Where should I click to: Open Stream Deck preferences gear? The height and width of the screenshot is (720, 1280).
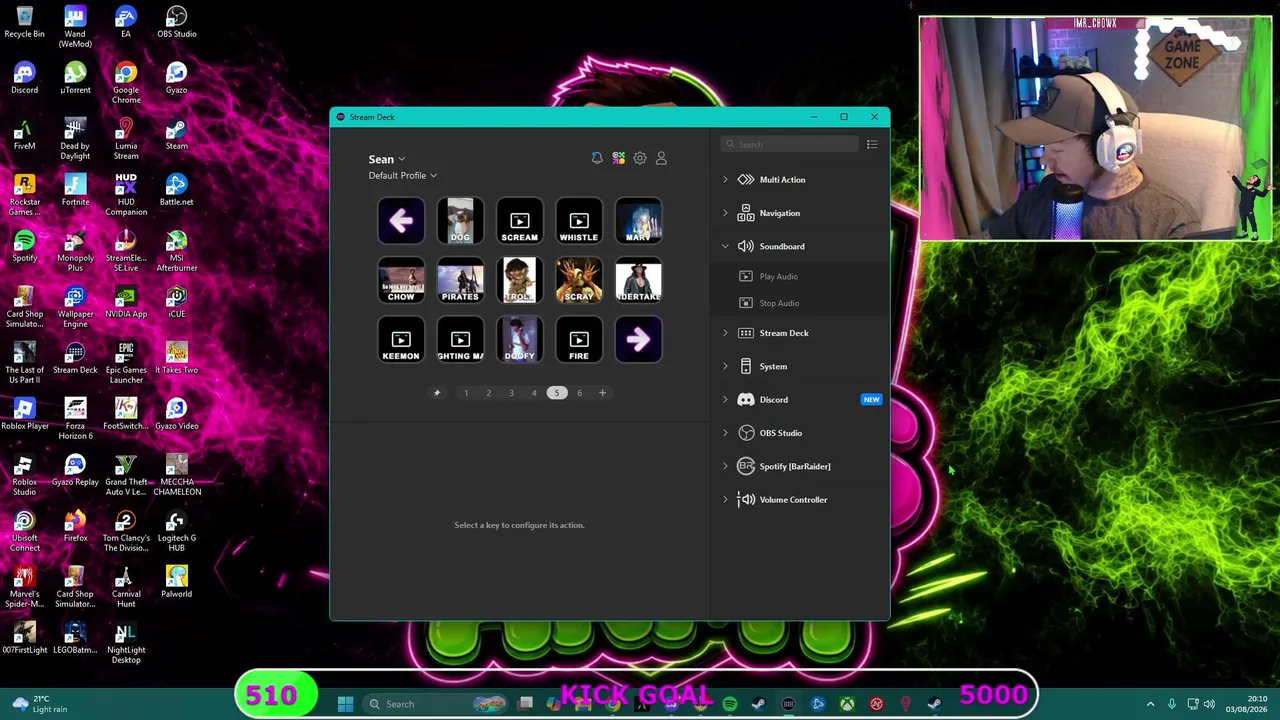pyautogui.click(x=640, y=158)
